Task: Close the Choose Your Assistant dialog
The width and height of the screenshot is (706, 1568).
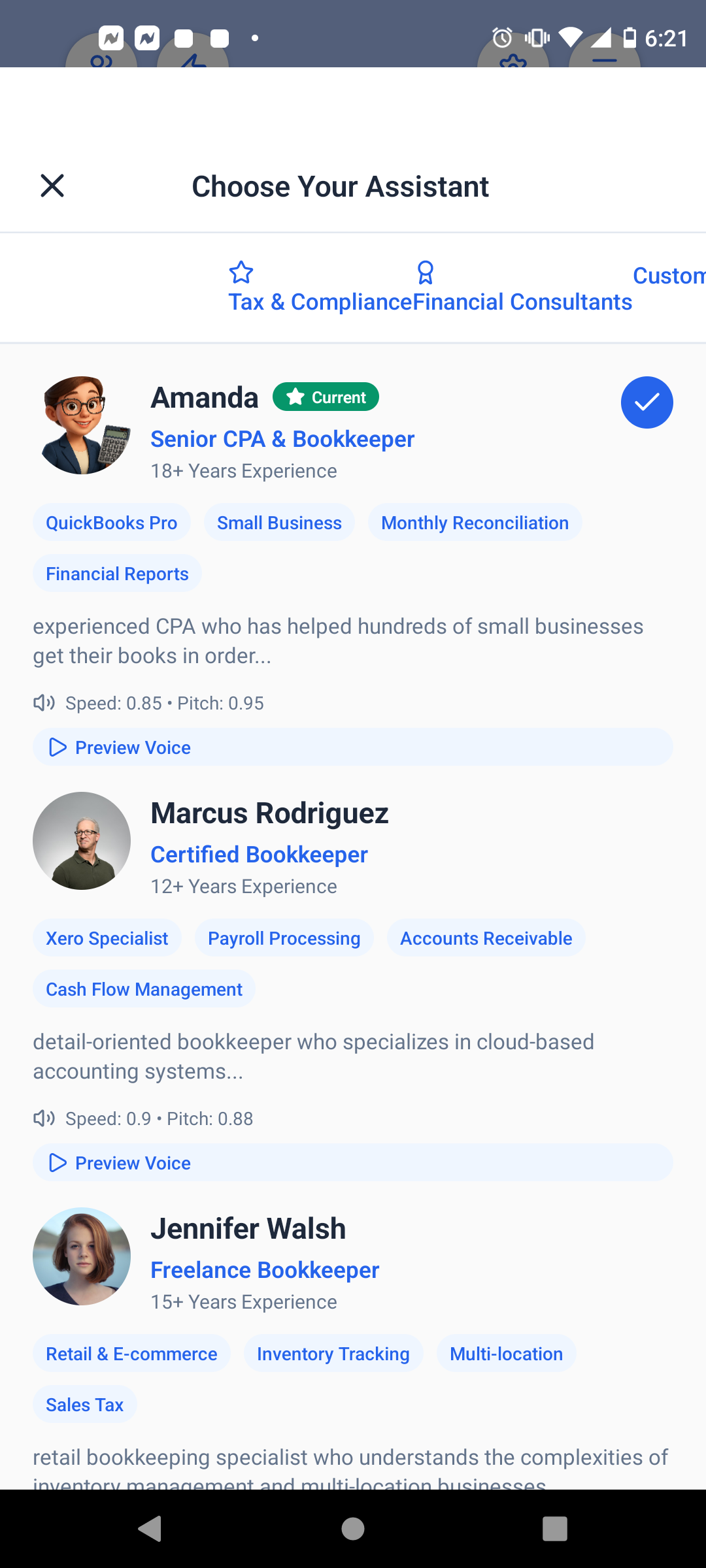Action: point(52,186)
